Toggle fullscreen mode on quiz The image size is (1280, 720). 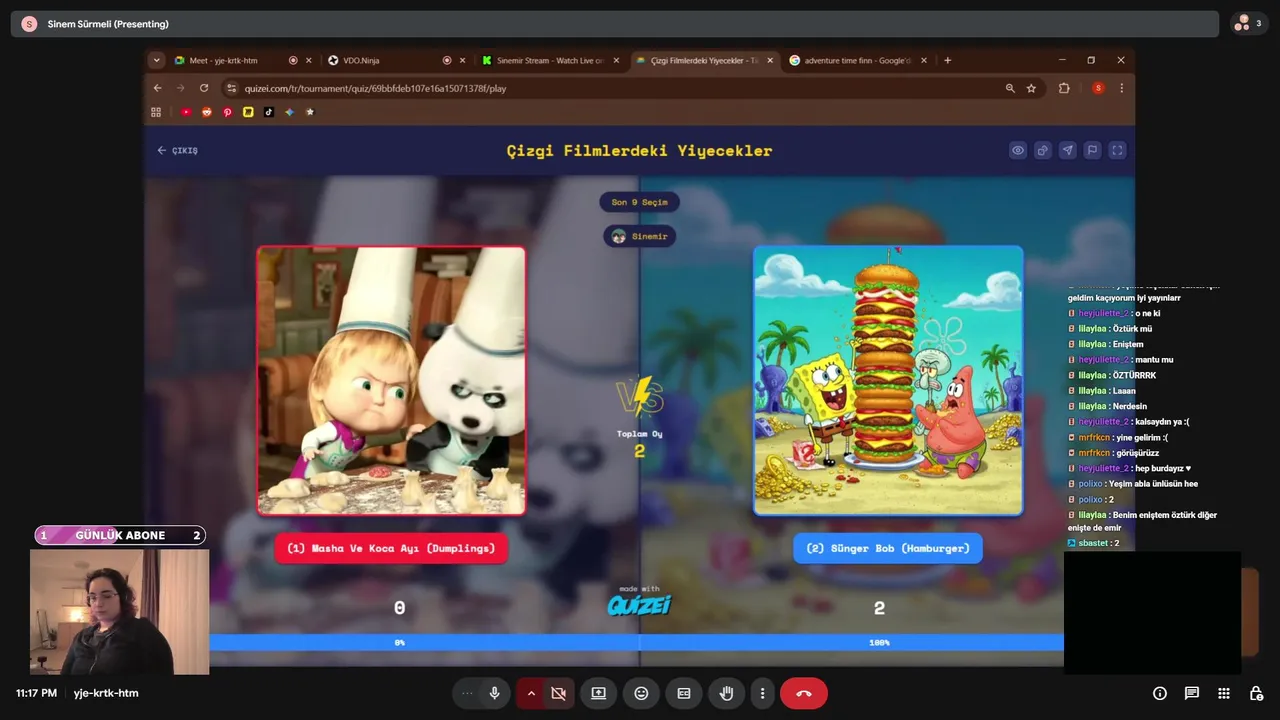(1118, 151)
